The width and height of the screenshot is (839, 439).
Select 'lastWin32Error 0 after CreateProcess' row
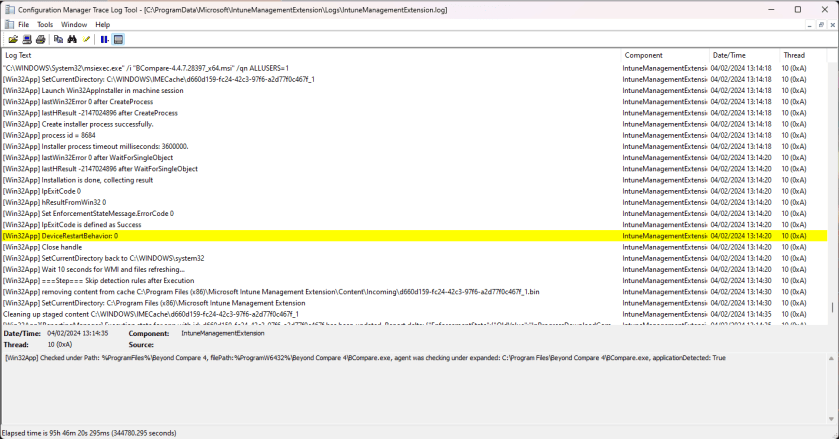coord(415,102)
